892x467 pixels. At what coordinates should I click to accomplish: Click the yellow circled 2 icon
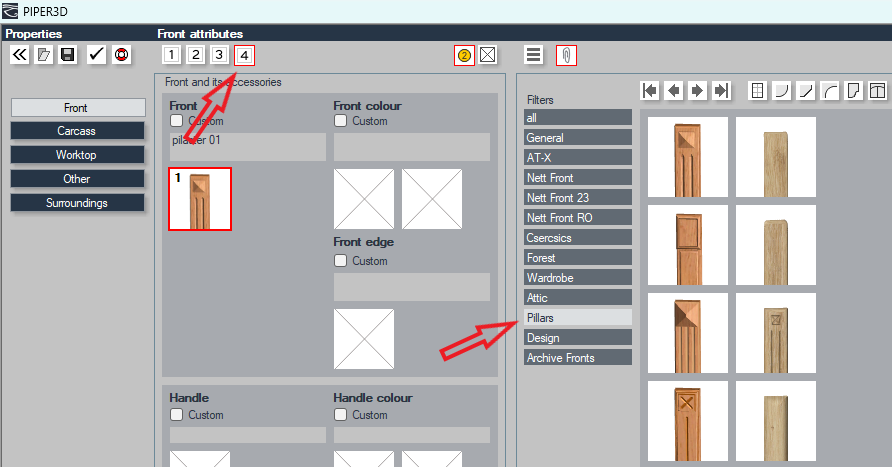pyautogui.click(x=464, y=55)
